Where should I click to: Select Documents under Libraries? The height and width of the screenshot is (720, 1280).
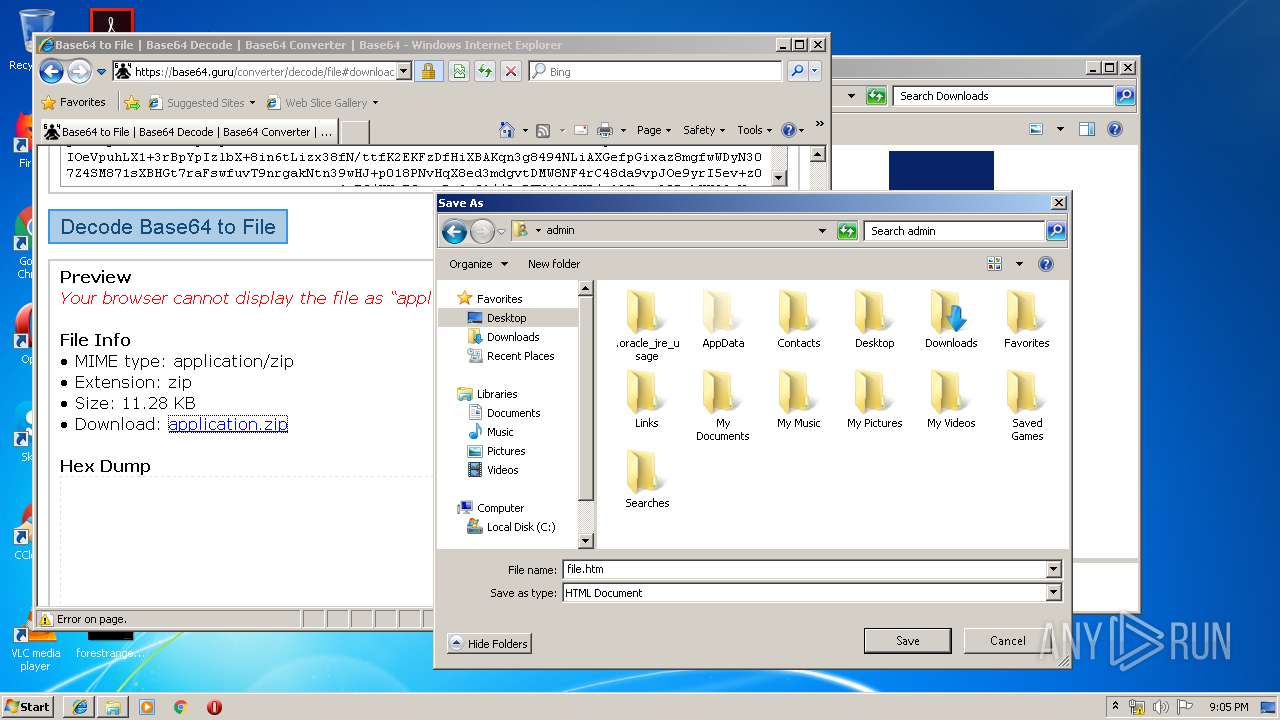(x=513, y=413)
